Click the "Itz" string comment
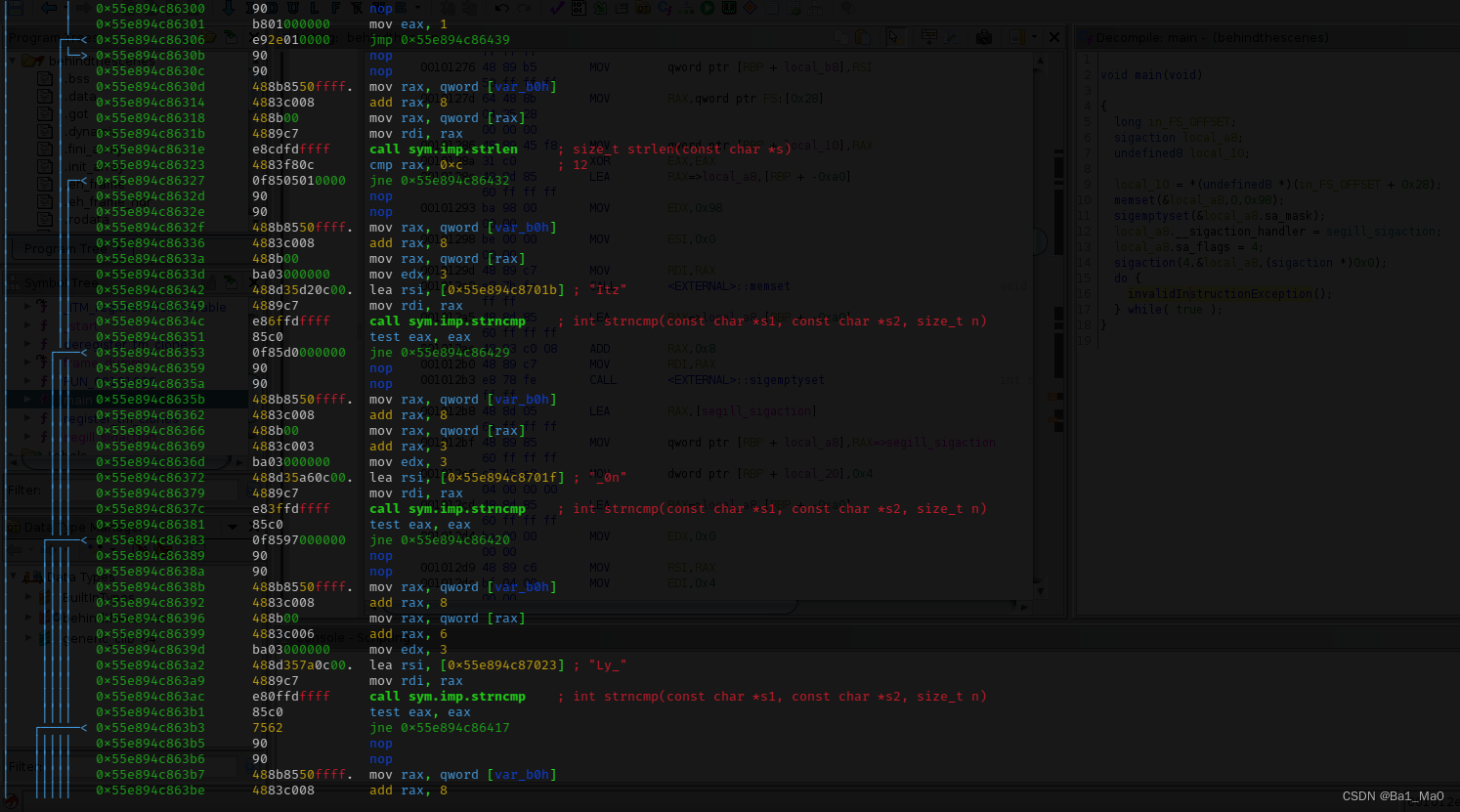Viewport: 1460px width, 812px height. pyautogui.click(x=608, y=290)
